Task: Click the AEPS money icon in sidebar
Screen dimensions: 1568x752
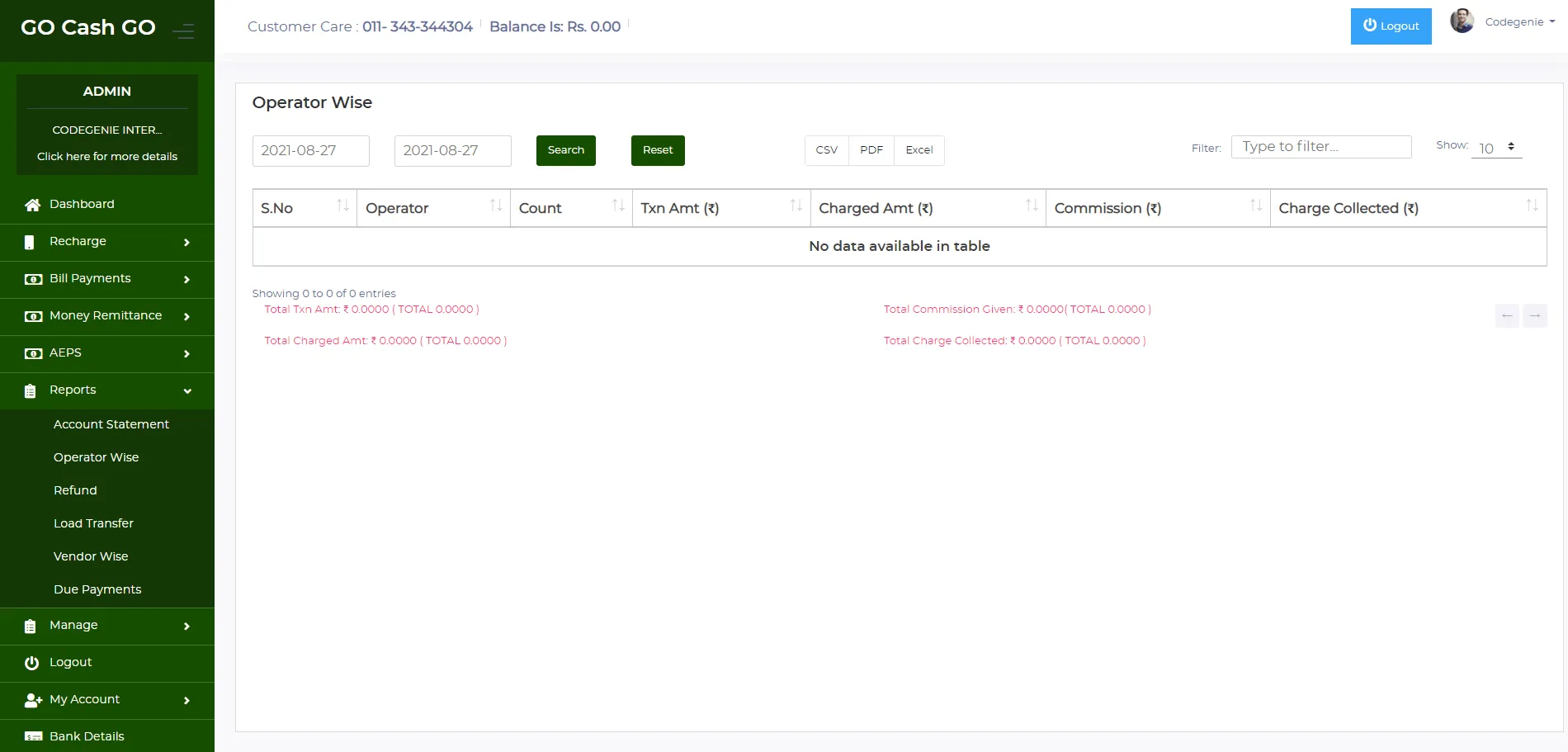Action: 33,353
